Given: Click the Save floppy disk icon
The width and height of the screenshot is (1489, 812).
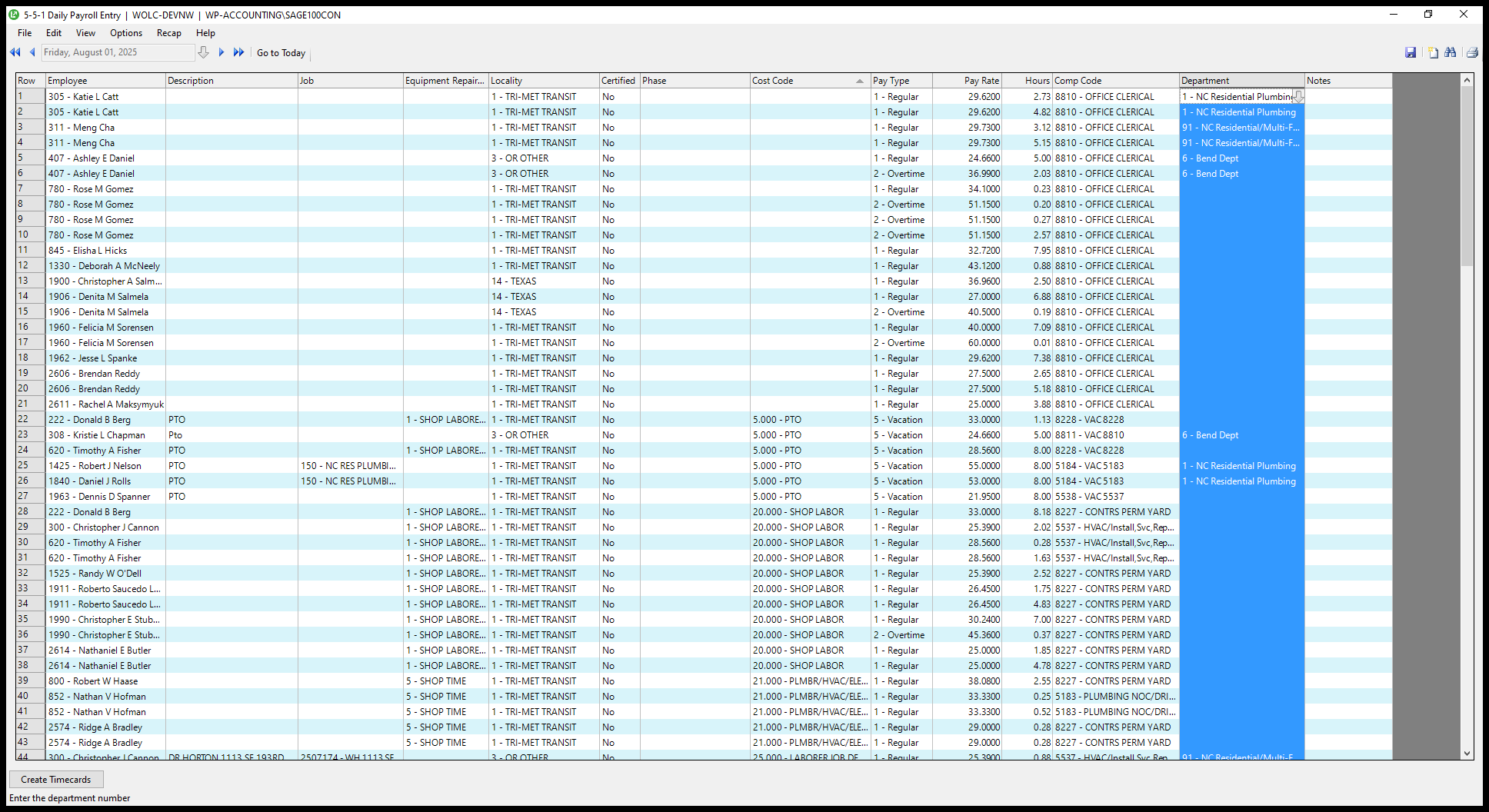Looking at the screenshot, I should pos(1411,52).
